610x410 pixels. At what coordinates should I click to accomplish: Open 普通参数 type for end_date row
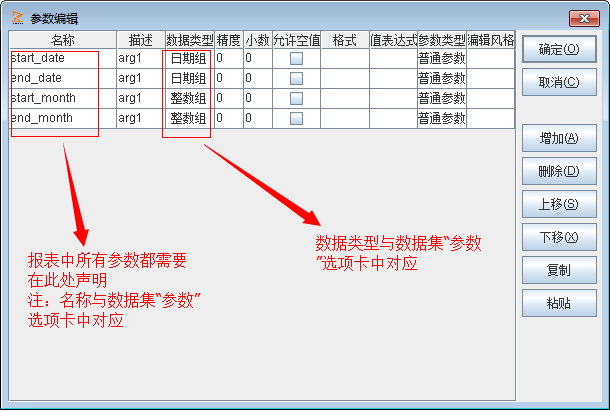pos(442,78)
